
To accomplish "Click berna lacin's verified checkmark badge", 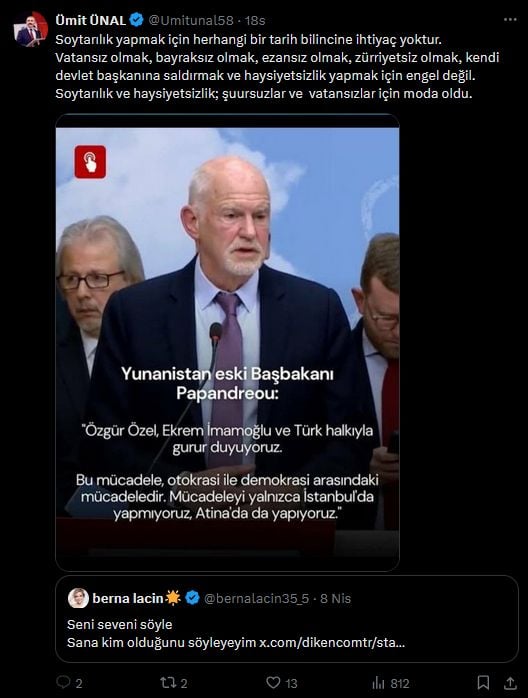I will (x=192, y=598).
